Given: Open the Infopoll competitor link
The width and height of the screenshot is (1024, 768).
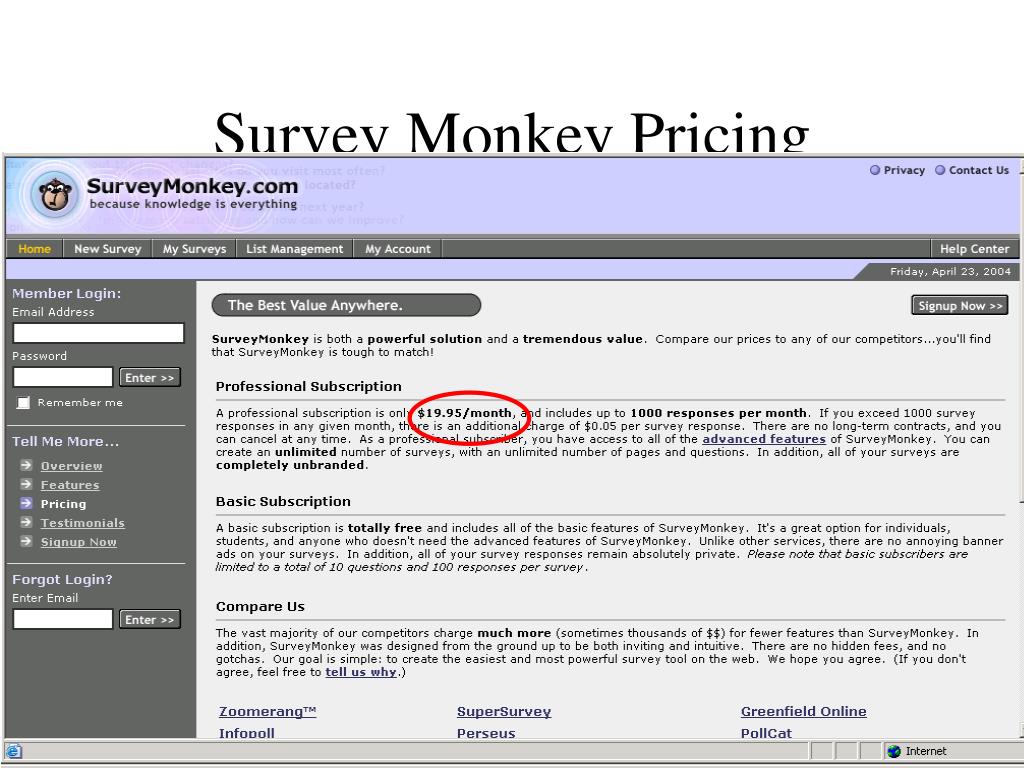Looking at the screenshot, I should pos(246,733).
